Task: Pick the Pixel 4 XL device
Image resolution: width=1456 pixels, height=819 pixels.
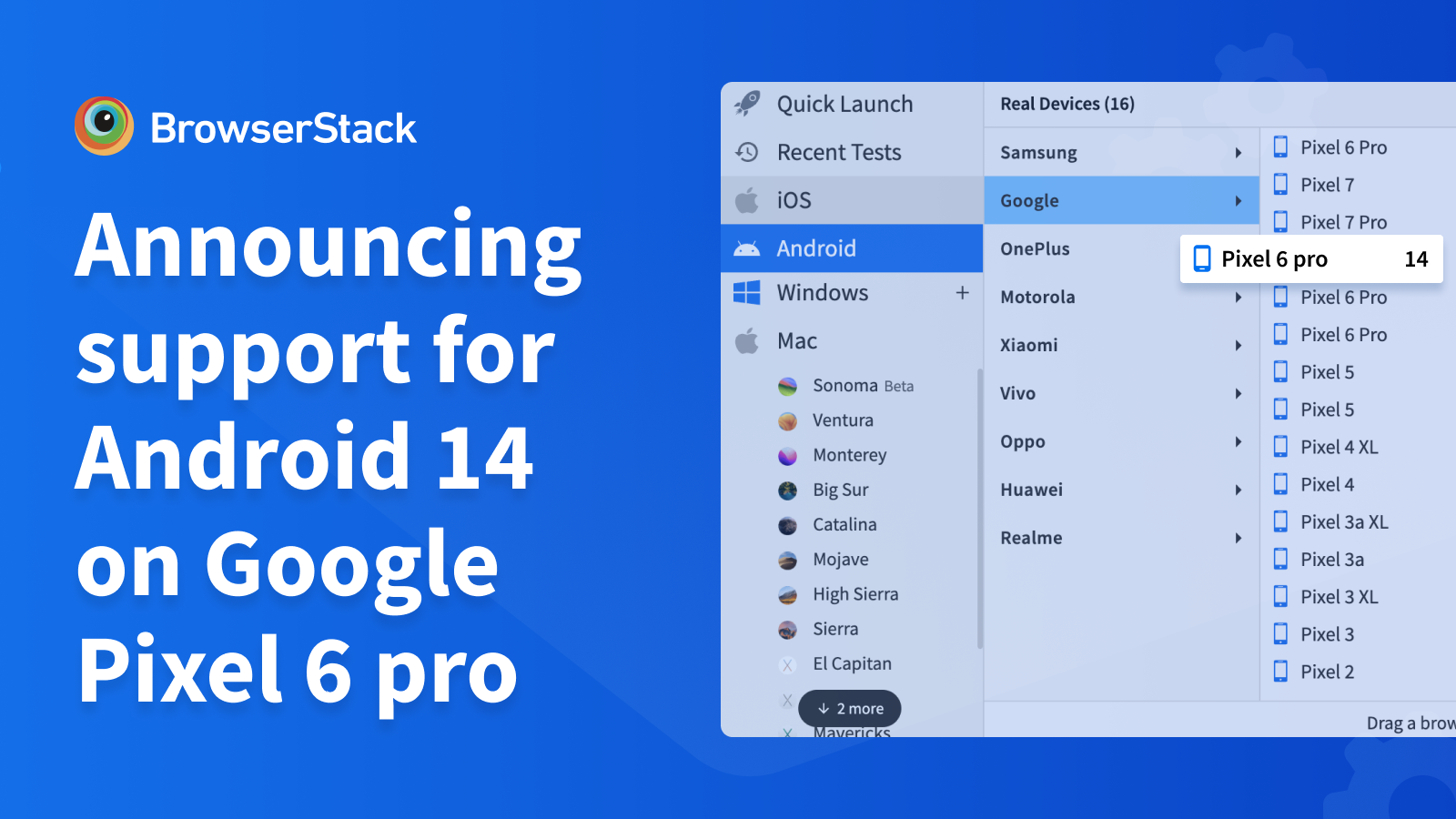Action: (1339, 447)
